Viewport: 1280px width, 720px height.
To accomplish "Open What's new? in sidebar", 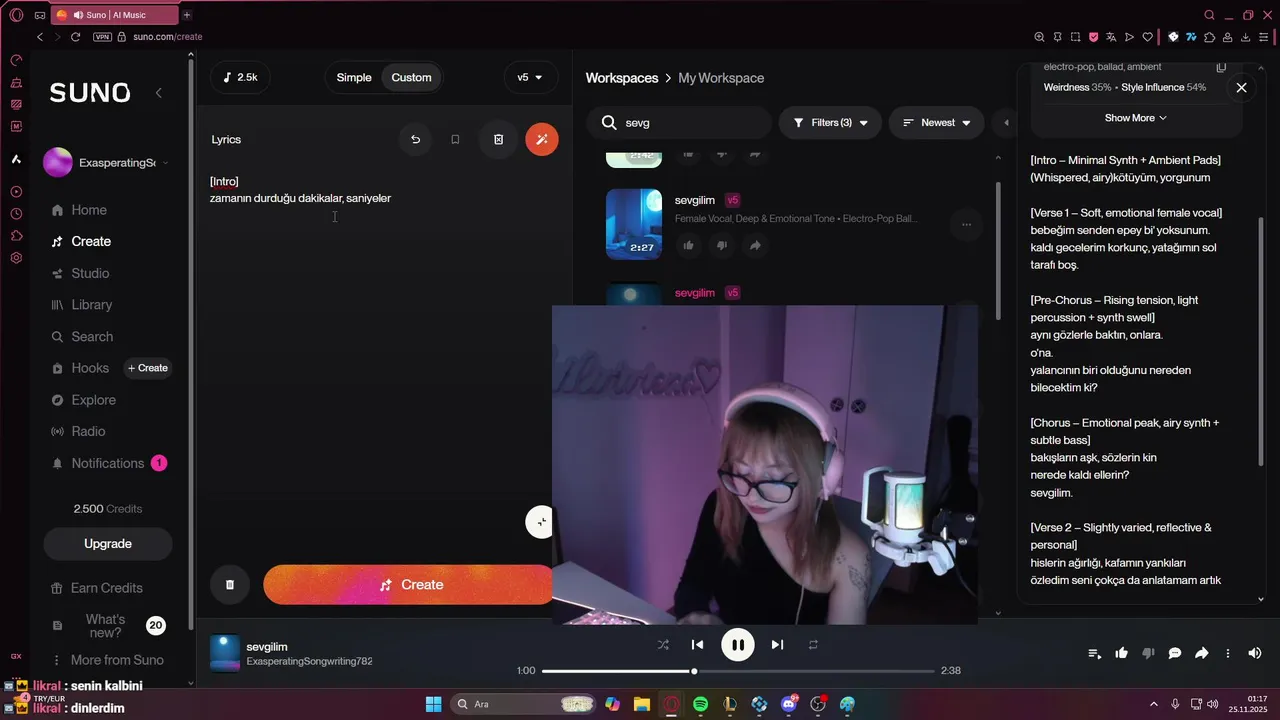I will tap(105, 626).
